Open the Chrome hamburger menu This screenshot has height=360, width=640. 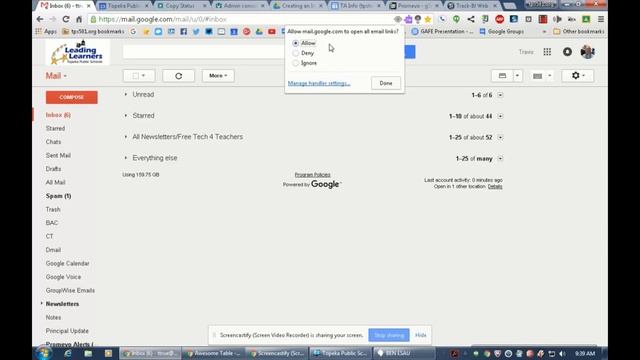point(601,19)
